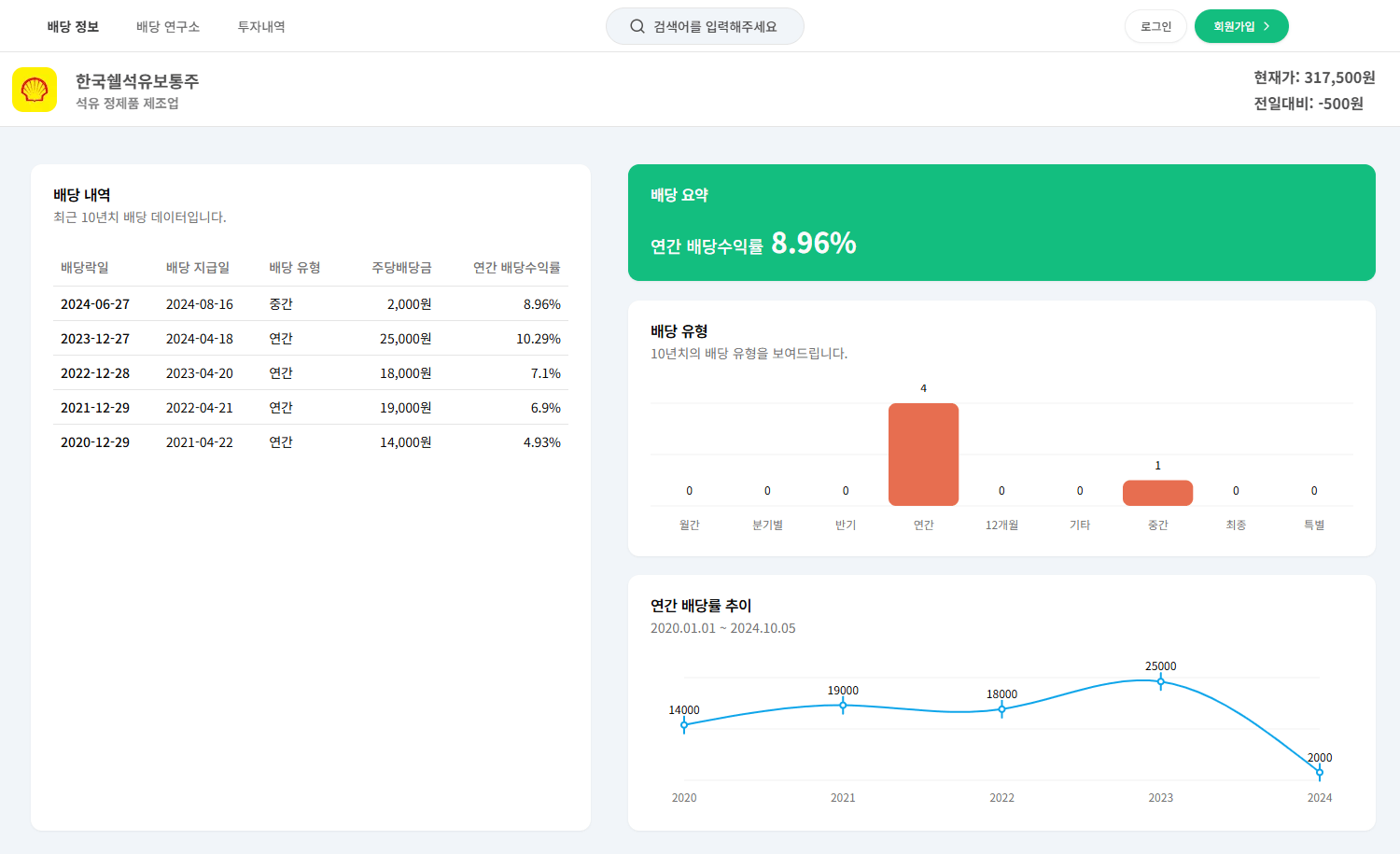
Task: Click the 14000 data point for 2020
Action: [x=684, y=724]
